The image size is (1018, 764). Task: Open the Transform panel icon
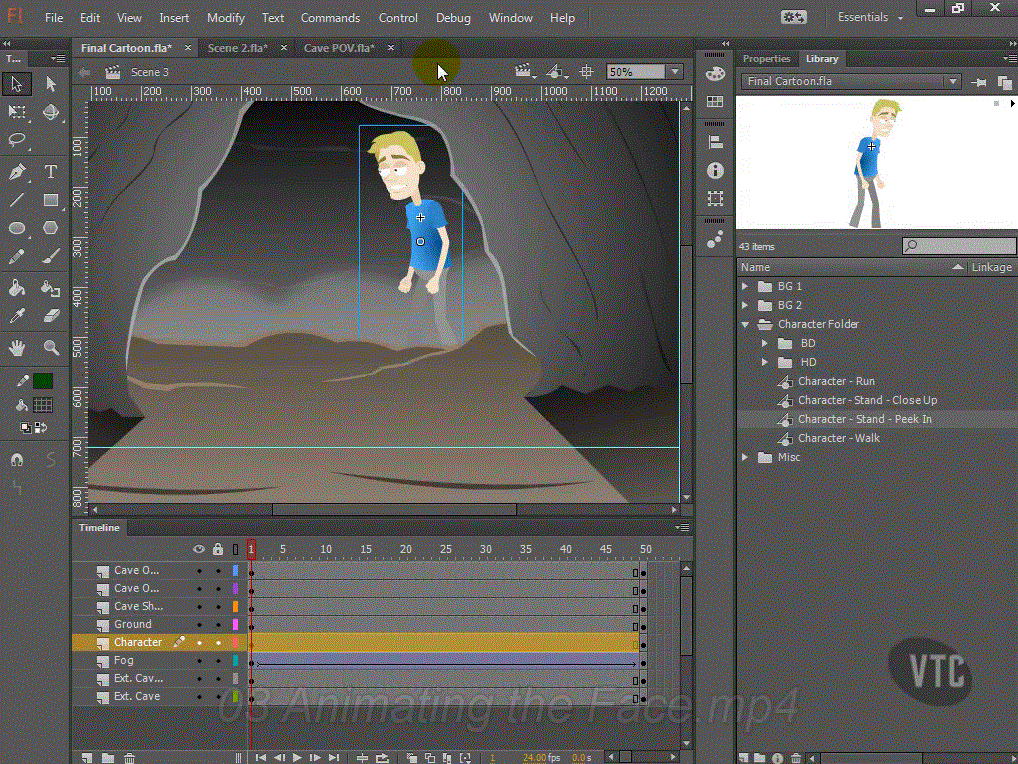(x=715, y=198)
